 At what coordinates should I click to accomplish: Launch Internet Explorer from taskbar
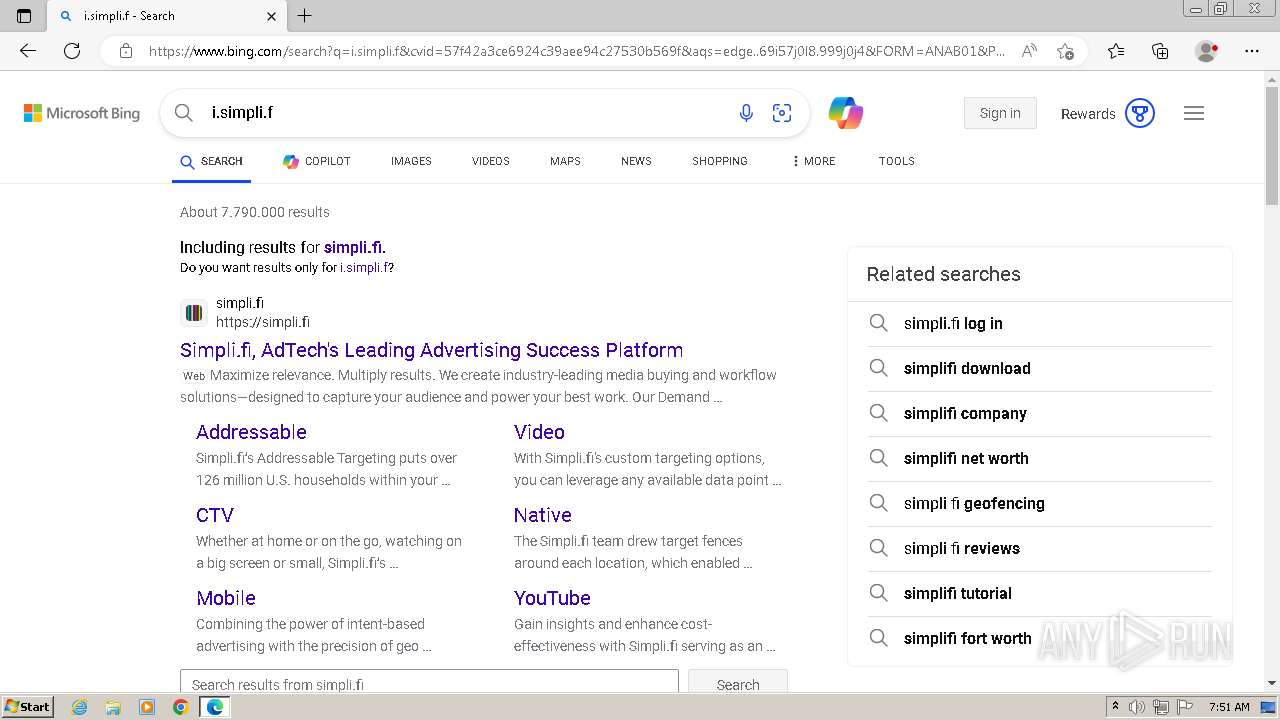tap(79, 707)
